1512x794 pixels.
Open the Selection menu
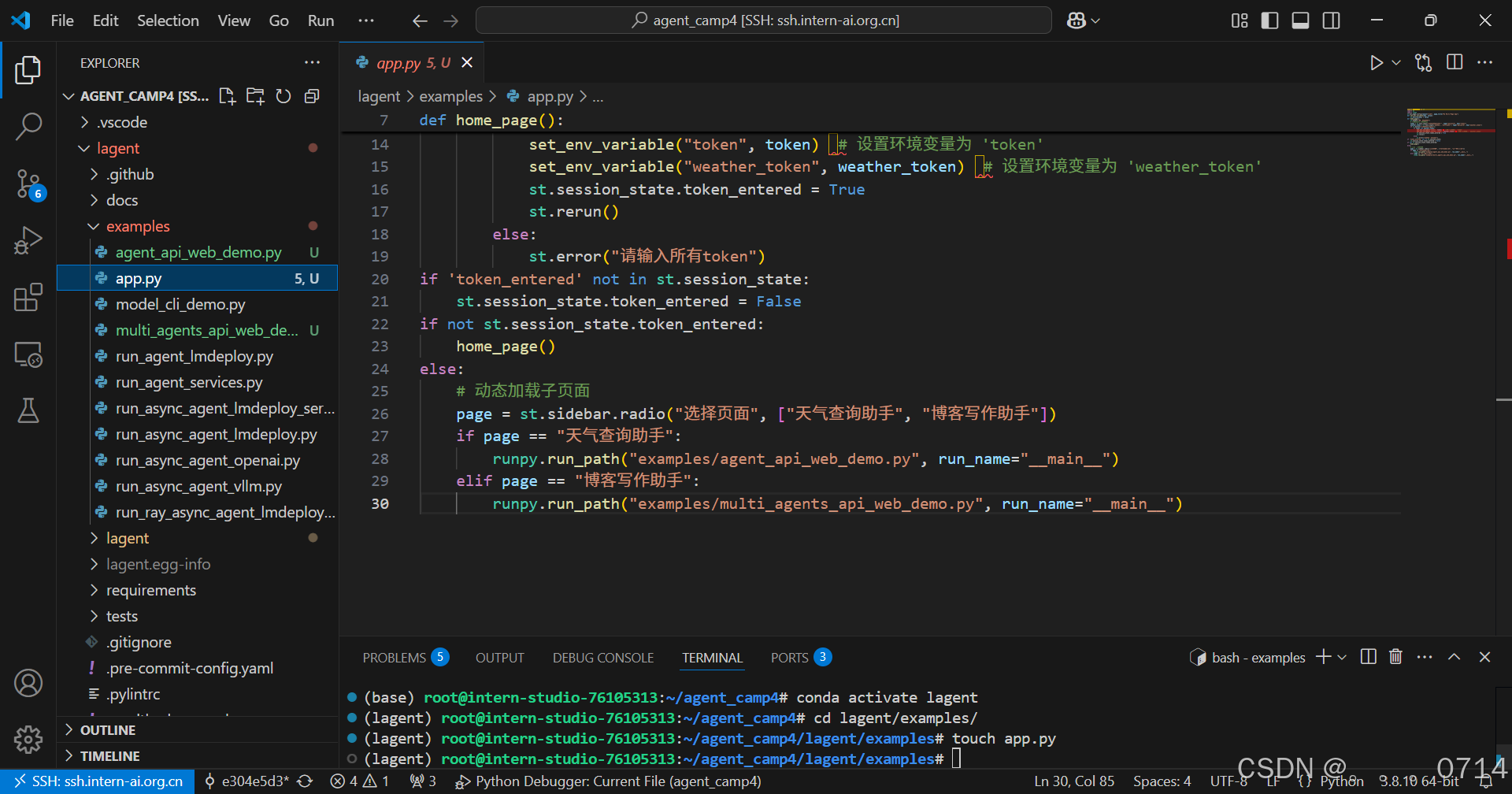[168, 20]
